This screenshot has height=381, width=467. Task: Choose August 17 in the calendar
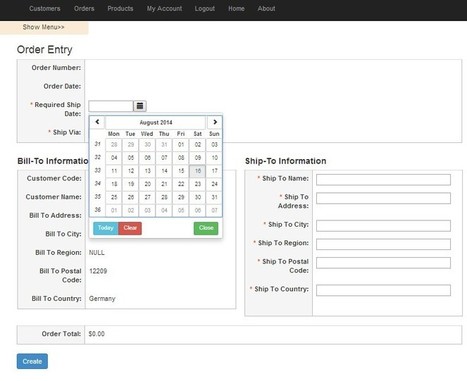(x=214, y=171)
